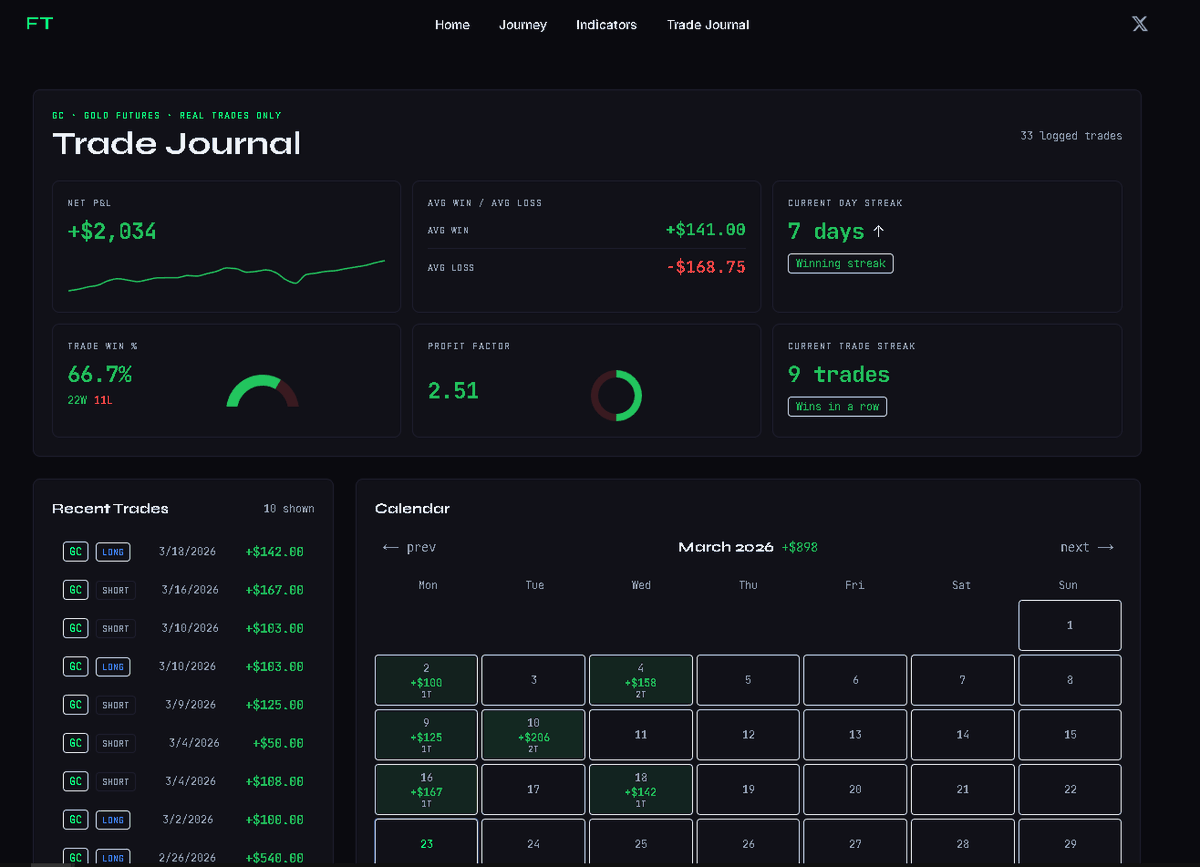Select calendar day 9 with +$125
This screenshot has width=1200, height=867.
tap(428, 735)
